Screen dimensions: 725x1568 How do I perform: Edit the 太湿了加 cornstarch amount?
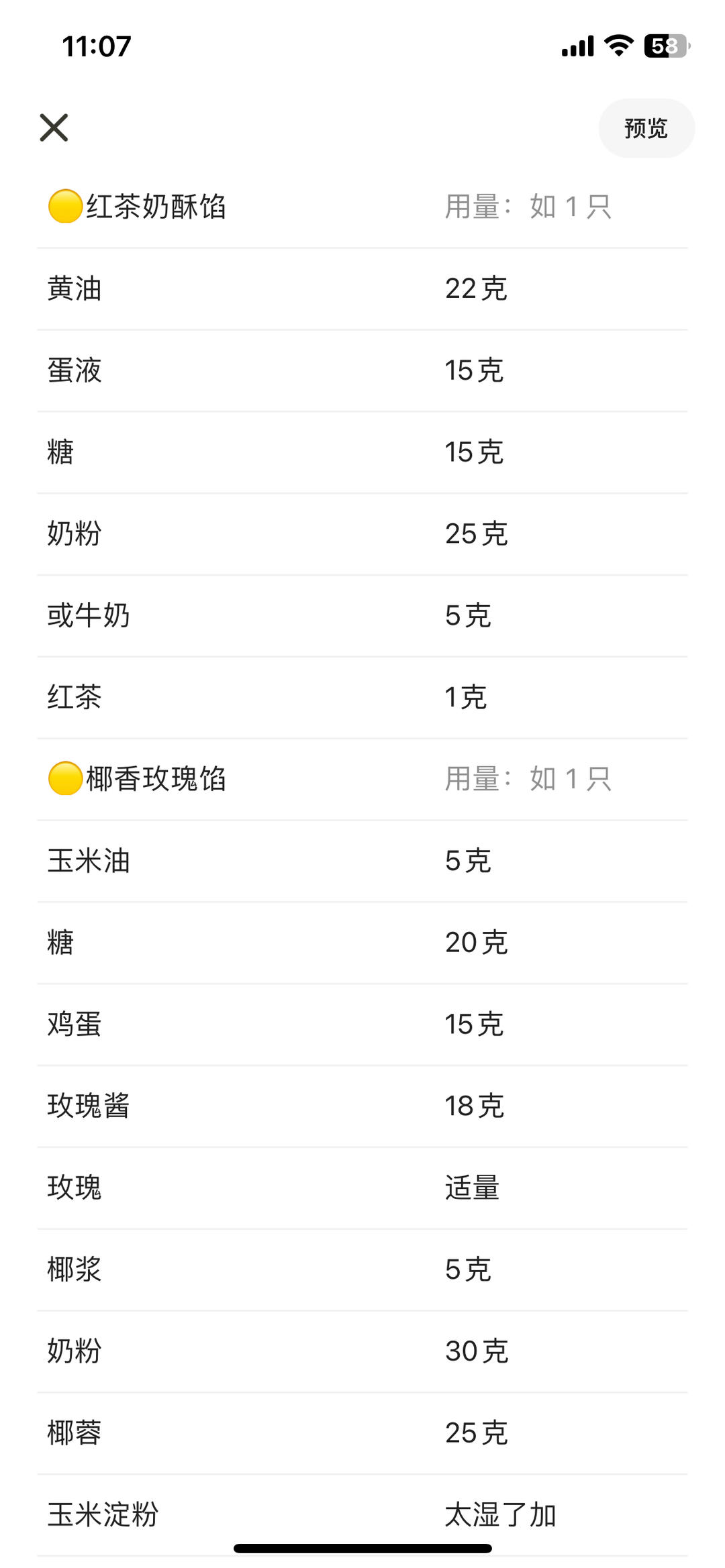(x=500, y=1515)
